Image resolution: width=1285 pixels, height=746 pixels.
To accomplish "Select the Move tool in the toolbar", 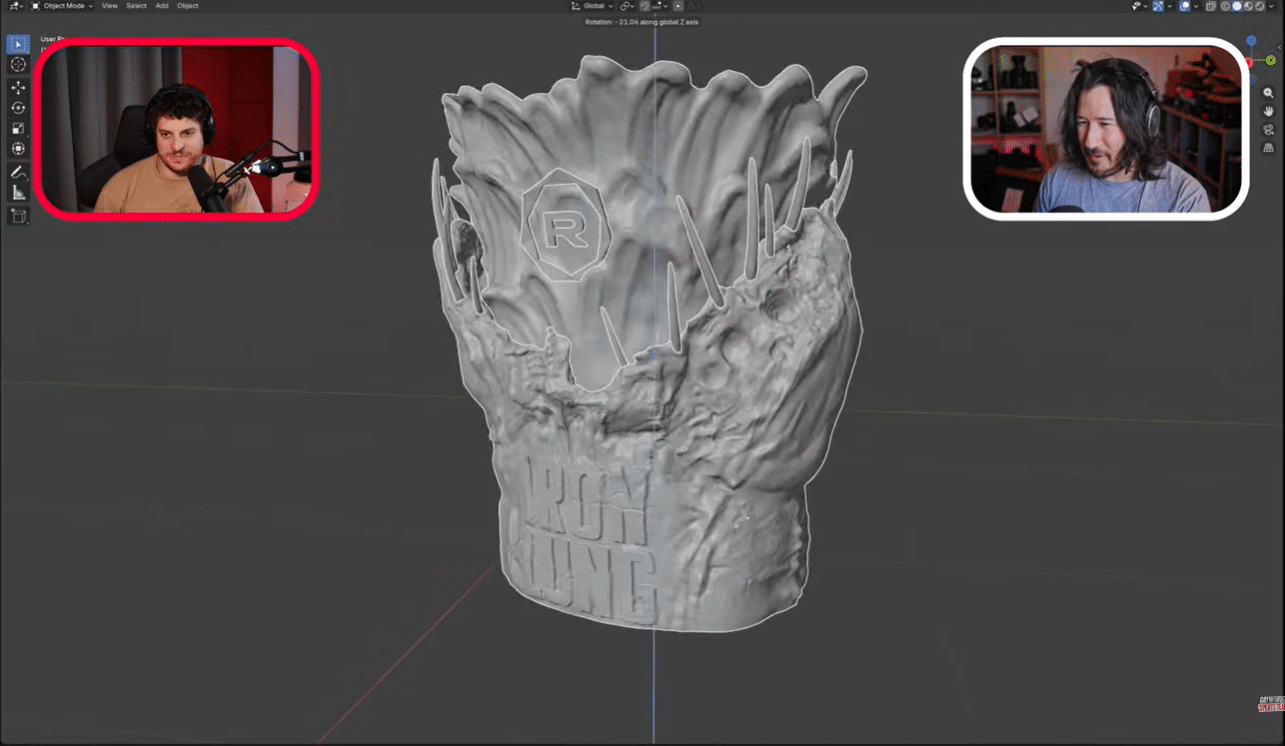I will (x=18, y=86).
